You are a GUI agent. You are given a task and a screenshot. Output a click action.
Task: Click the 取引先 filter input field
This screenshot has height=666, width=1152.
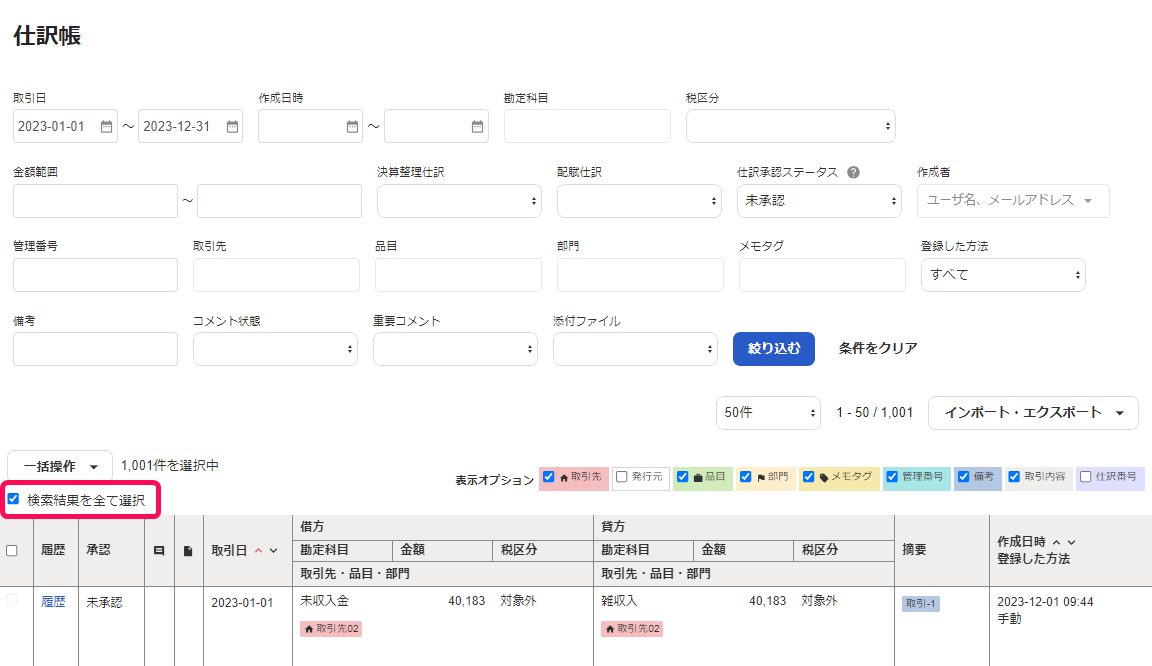pyautogui.click(x=276, y=275)
